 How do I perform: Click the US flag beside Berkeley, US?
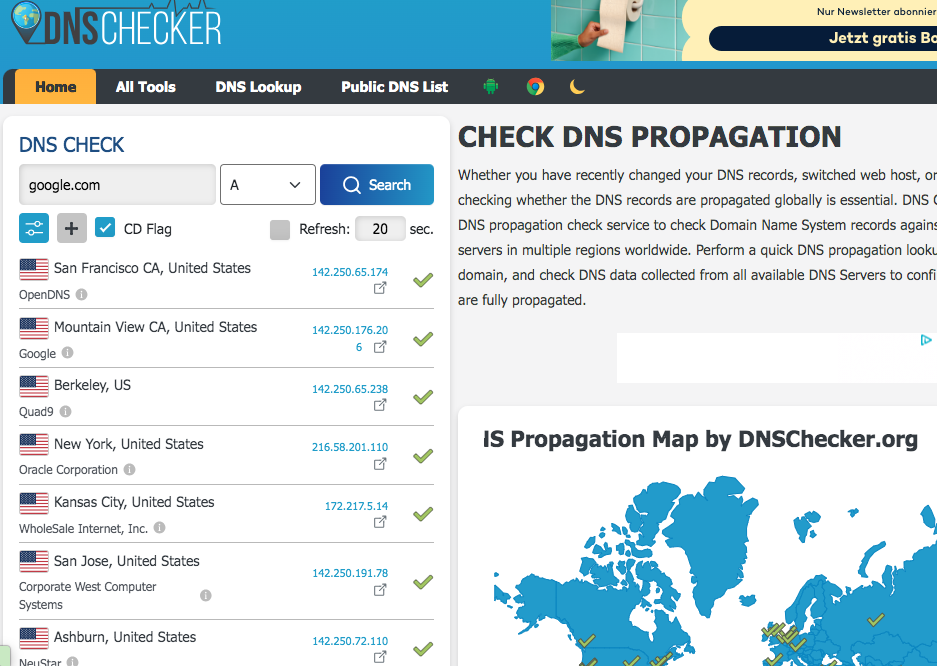pyautogui.click(x=34, y=386)
